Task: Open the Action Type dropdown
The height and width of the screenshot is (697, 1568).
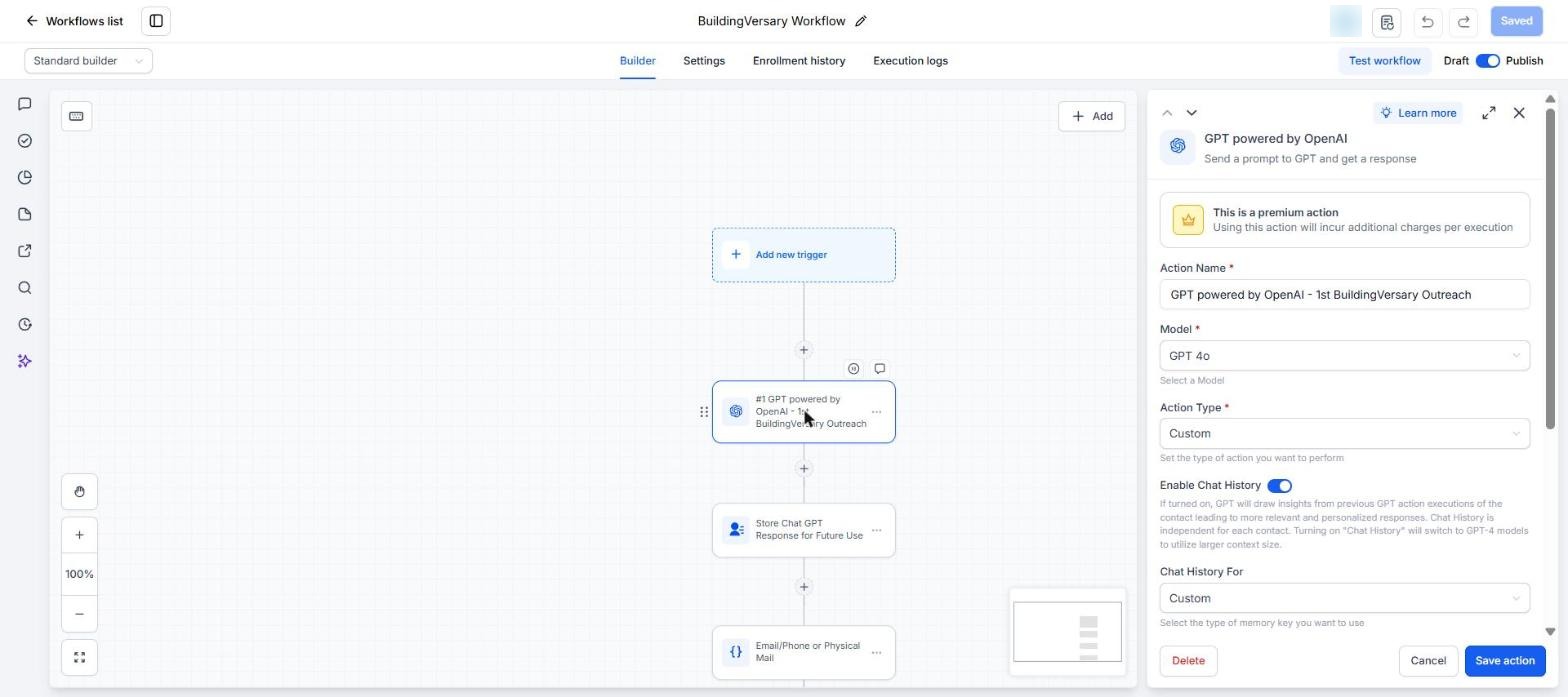Action: tap(1344, 434)
